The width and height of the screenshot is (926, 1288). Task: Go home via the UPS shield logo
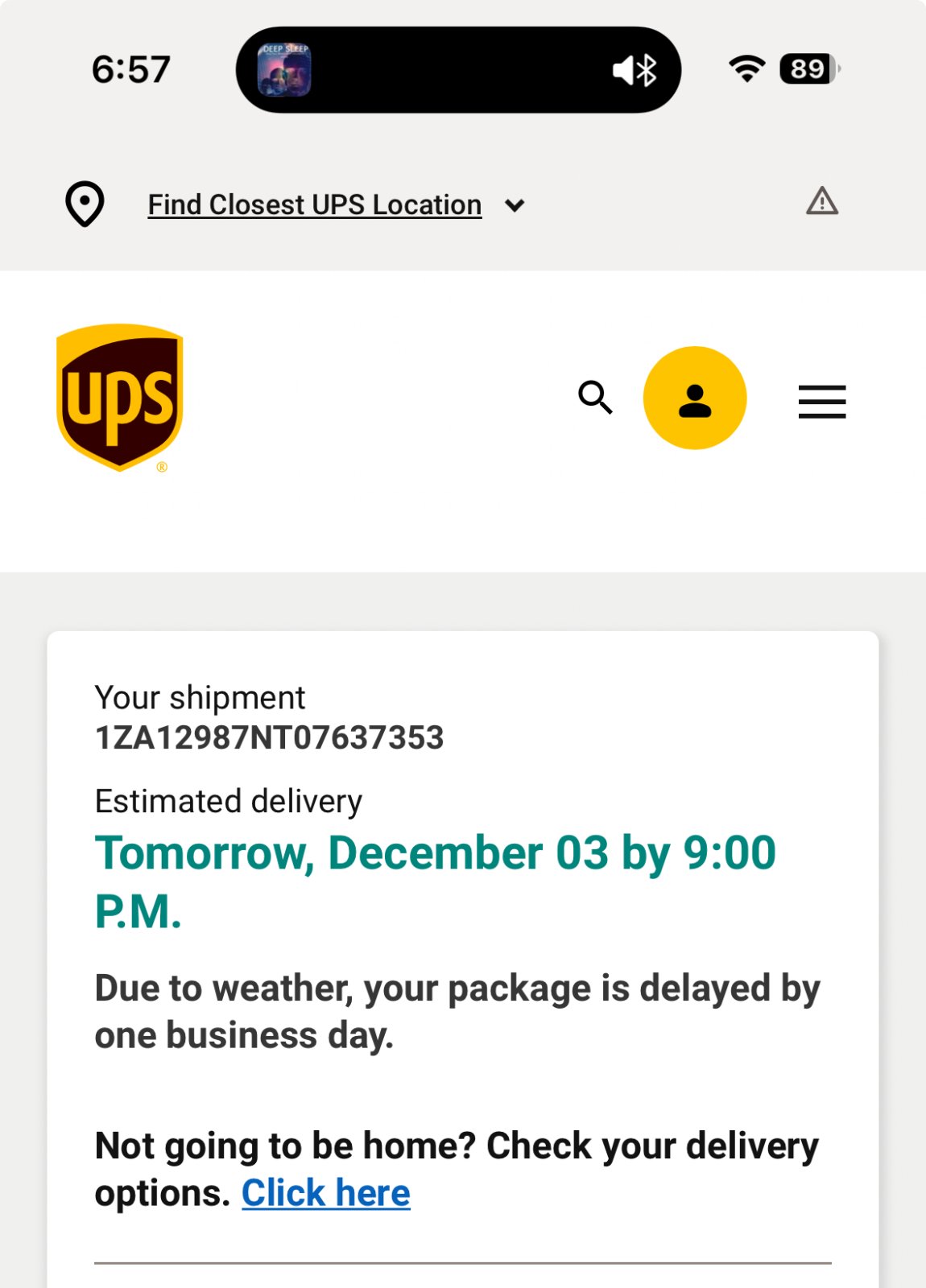click(120, 398)
